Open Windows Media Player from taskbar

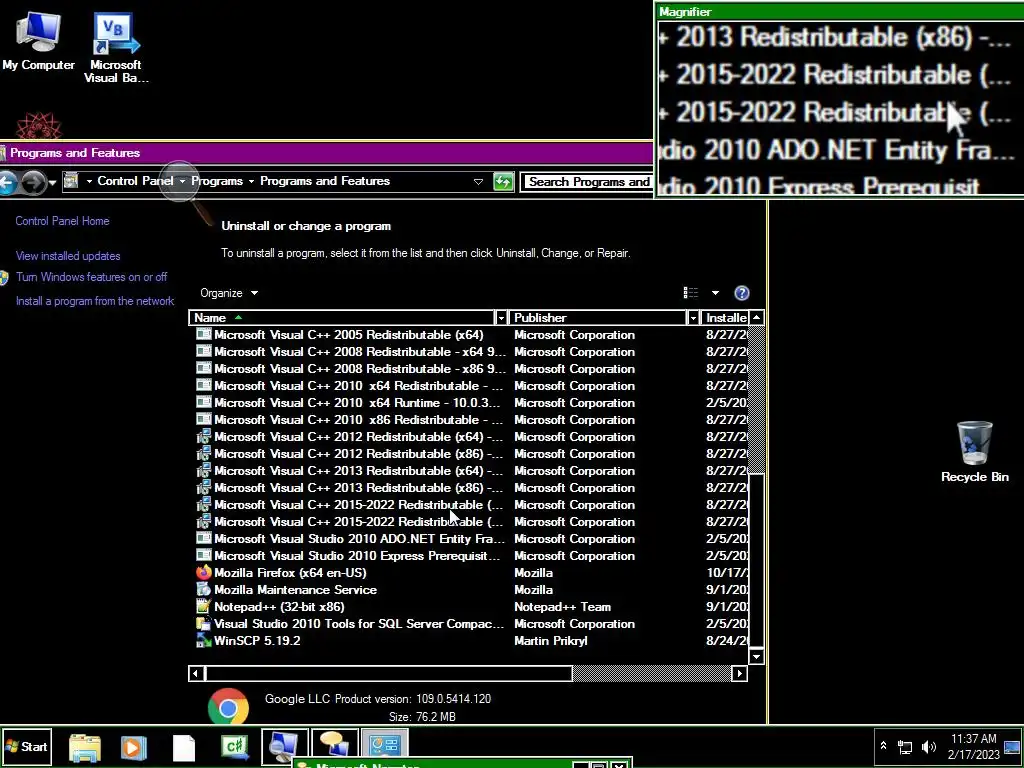tap(134, 747)
